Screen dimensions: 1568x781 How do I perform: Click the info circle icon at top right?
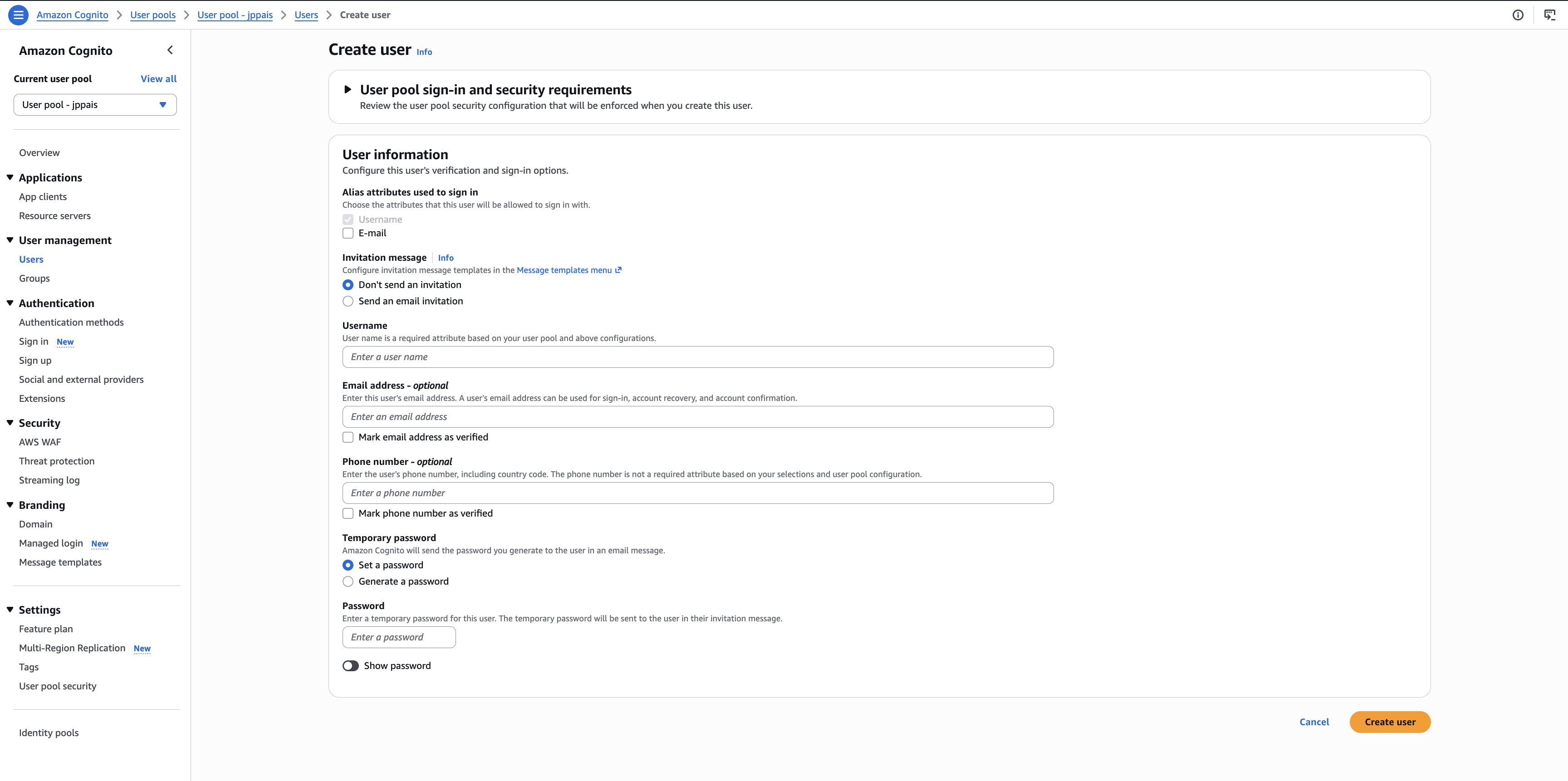(x=1518, y=15)
